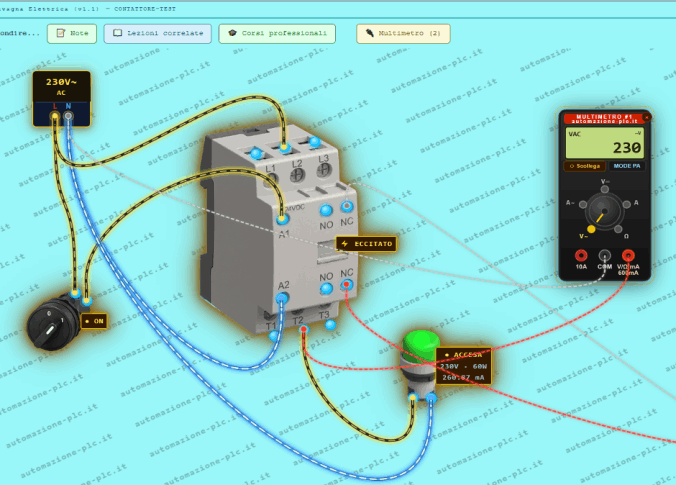The height and width of the screenshot is (485, 676).
Task: Open the Multimetro (2) menu
Action: (404, 34)
